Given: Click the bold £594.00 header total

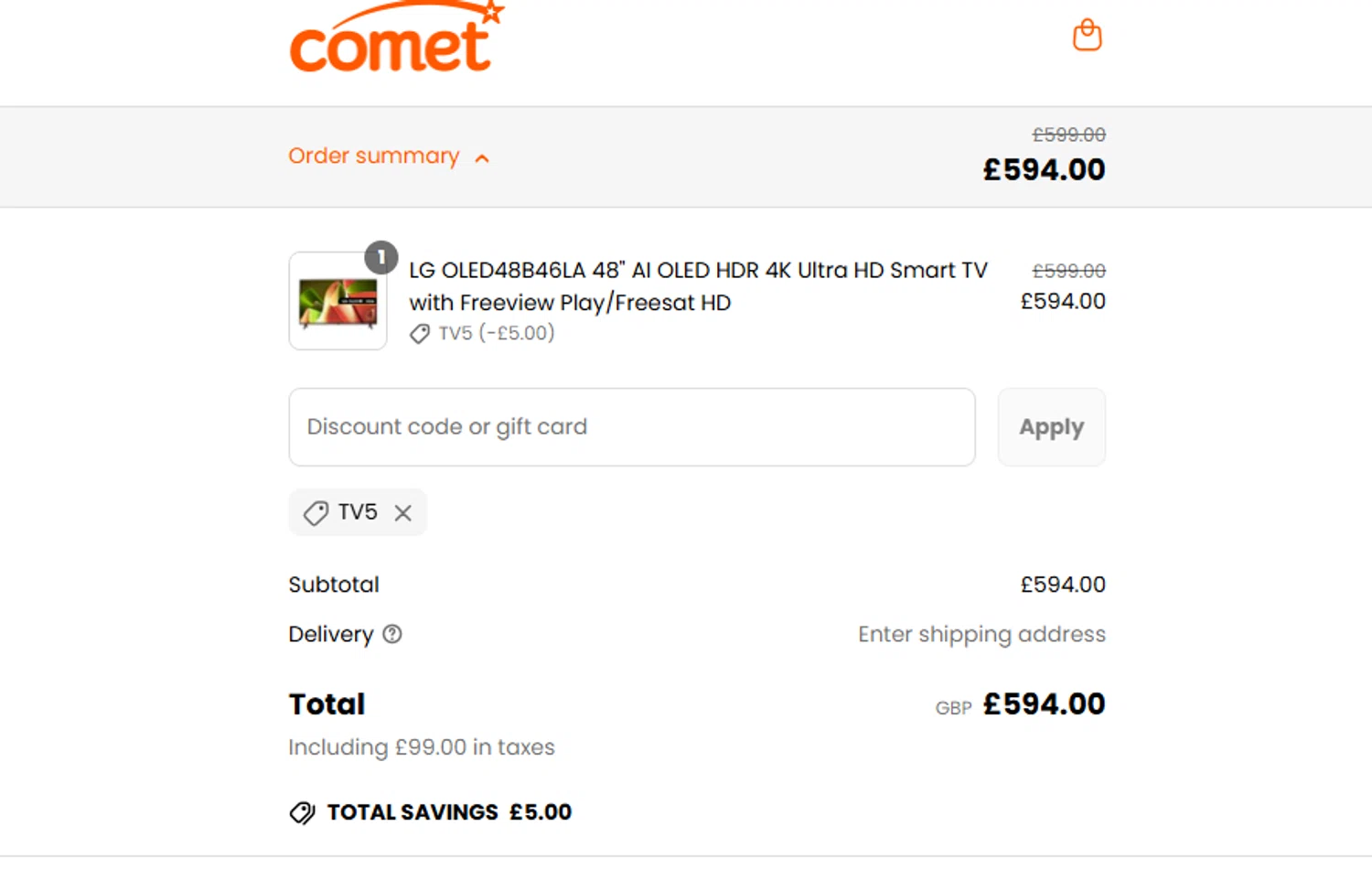Looking at the screenshot, I should coord(1044,170).
